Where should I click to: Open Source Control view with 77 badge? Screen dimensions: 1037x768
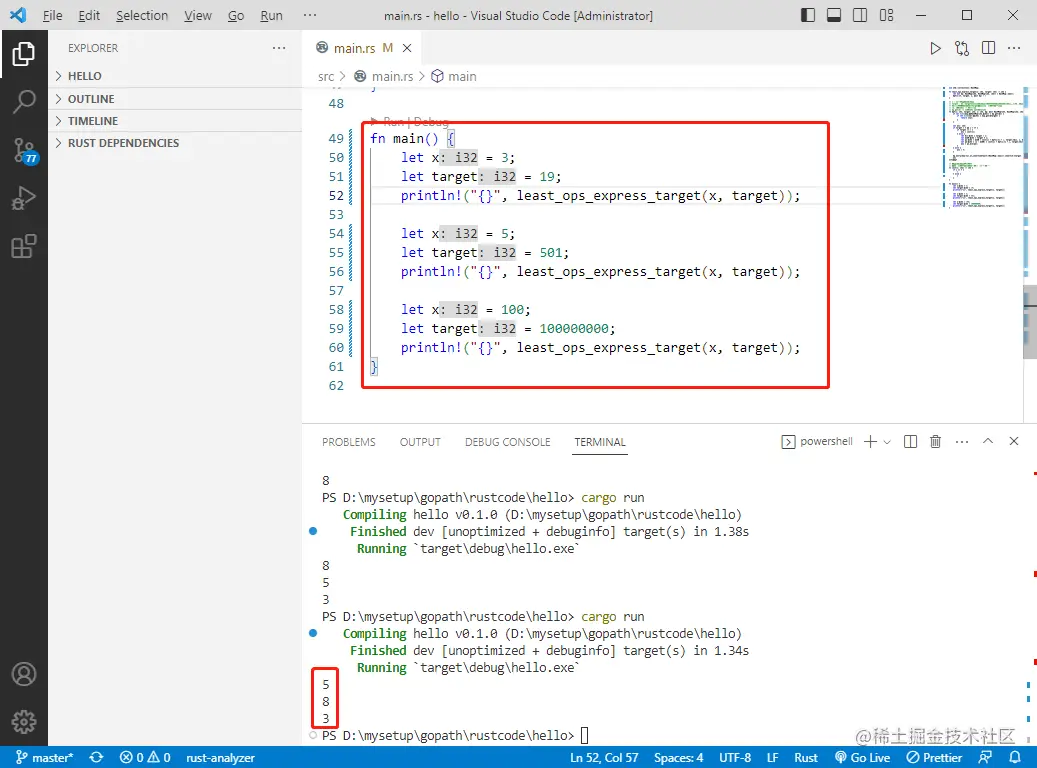24,151
